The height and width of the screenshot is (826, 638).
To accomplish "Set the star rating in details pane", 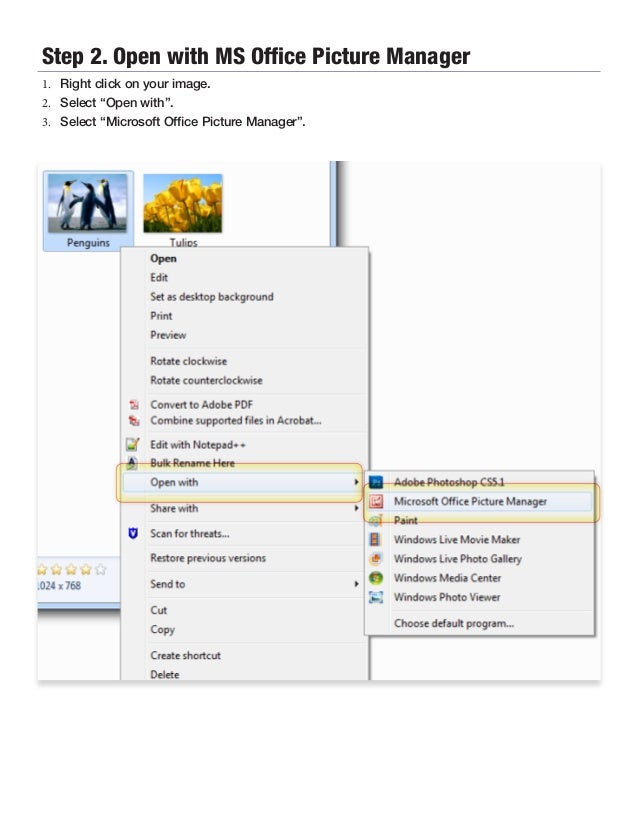I will click(x=72, y=569).
